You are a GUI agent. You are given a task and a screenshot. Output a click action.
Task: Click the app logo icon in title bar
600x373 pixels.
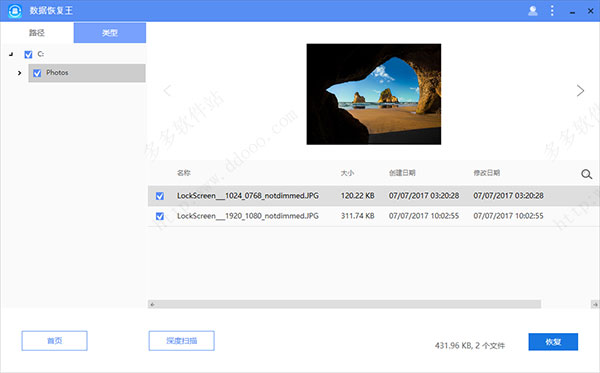(15, 11)
